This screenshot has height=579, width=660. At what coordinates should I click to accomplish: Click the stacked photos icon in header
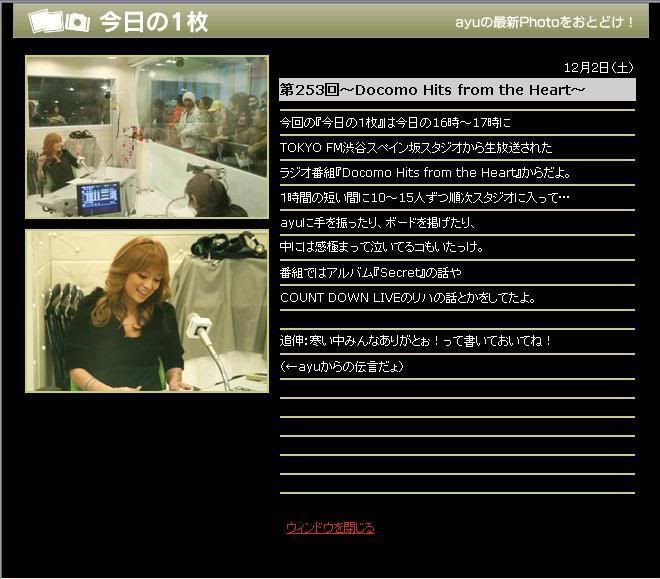(x=45, y=21)
